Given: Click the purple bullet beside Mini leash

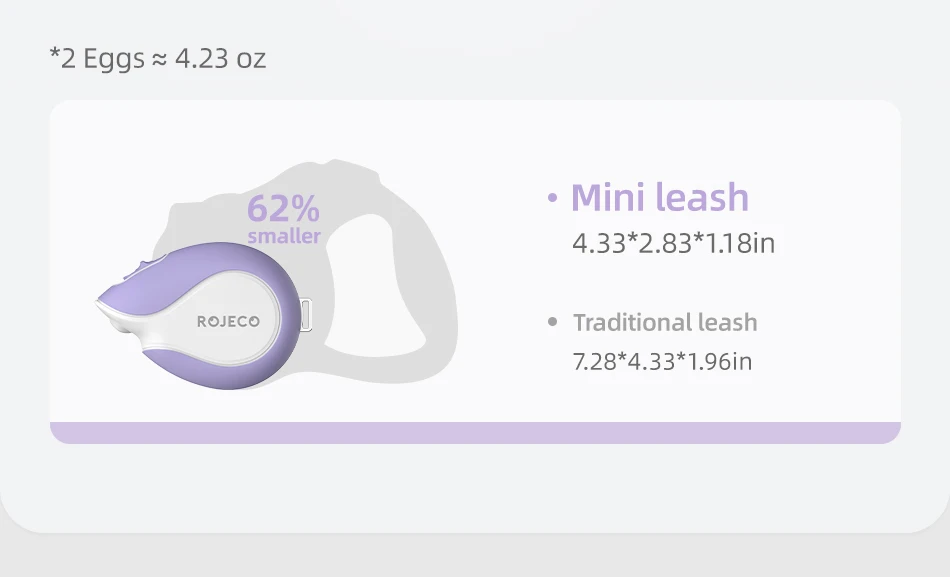Looking at the screenshot, I should 552,198.
